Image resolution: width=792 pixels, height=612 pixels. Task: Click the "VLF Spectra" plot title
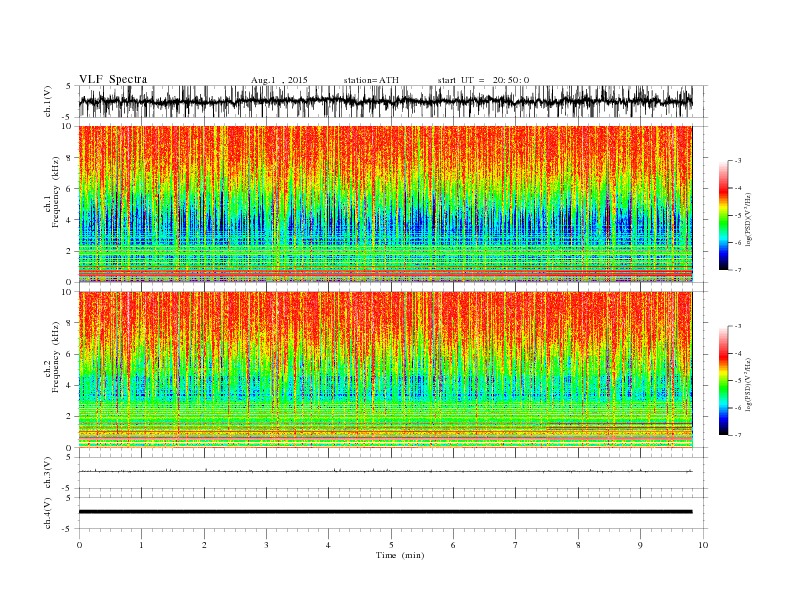coord(113,79)
